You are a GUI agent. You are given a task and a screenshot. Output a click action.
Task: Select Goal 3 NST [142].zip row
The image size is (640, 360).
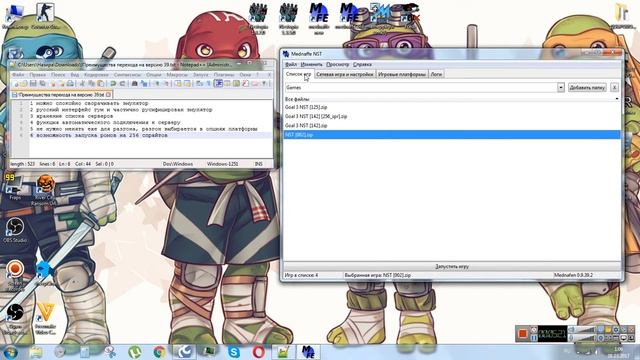[x=452, y=125]
